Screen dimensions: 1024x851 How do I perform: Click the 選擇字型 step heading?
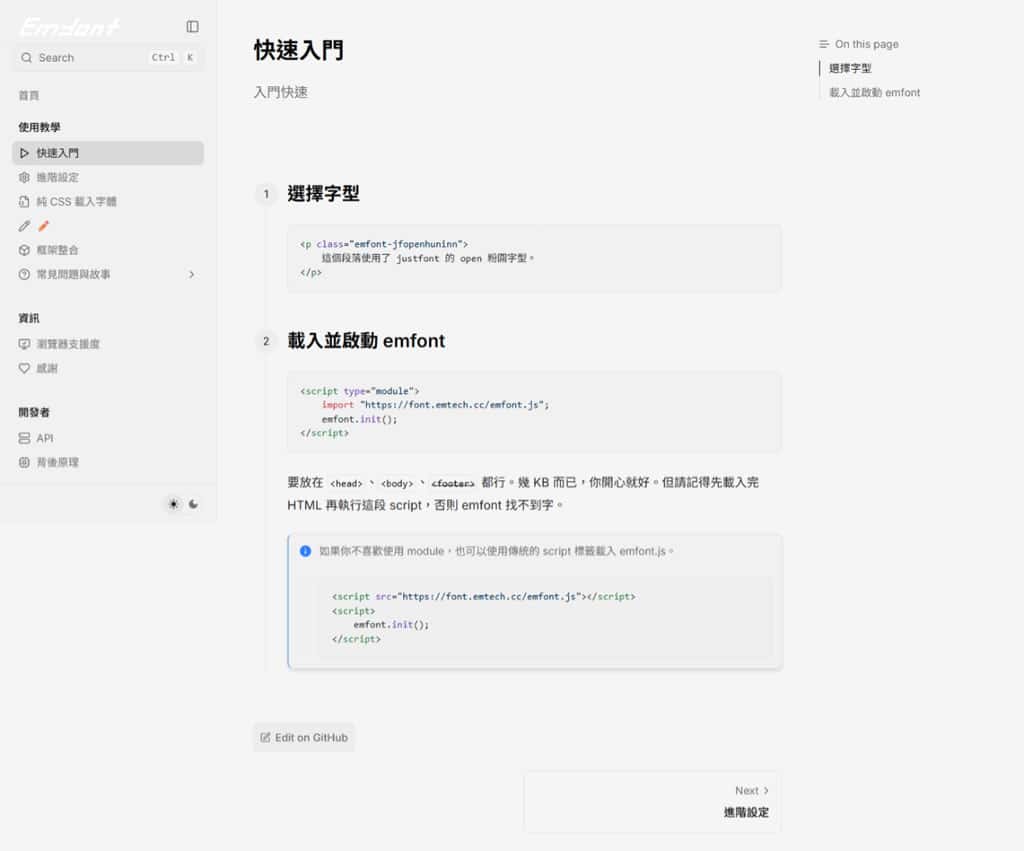pos(323,194)
